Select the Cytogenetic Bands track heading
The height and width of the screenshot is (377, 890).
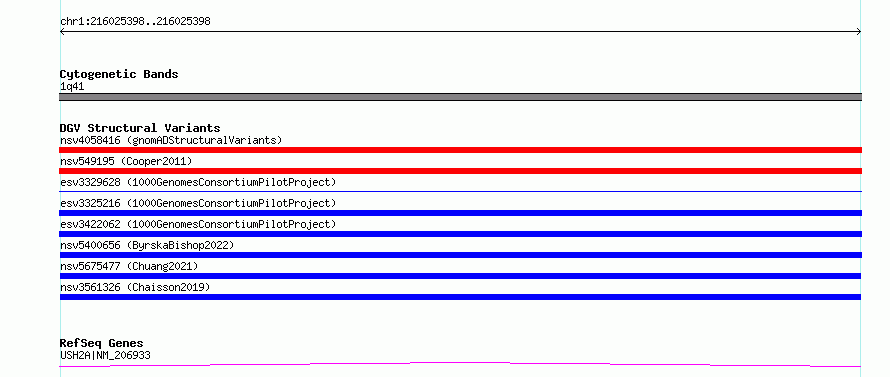point(119,74)
